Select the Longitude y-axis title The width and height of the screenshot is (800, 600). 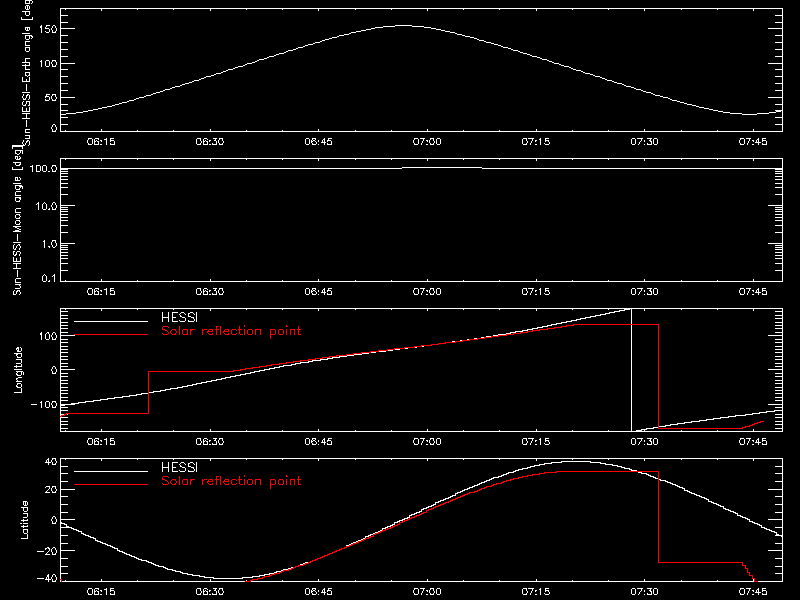(x=18, y=370)
